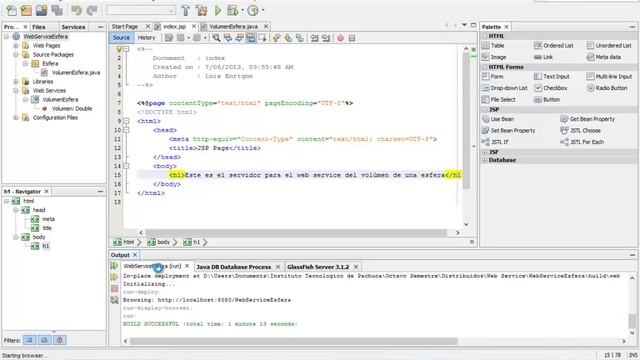
Task: Click the editor horizontal scrollbar
Action: tap(296, 233)
